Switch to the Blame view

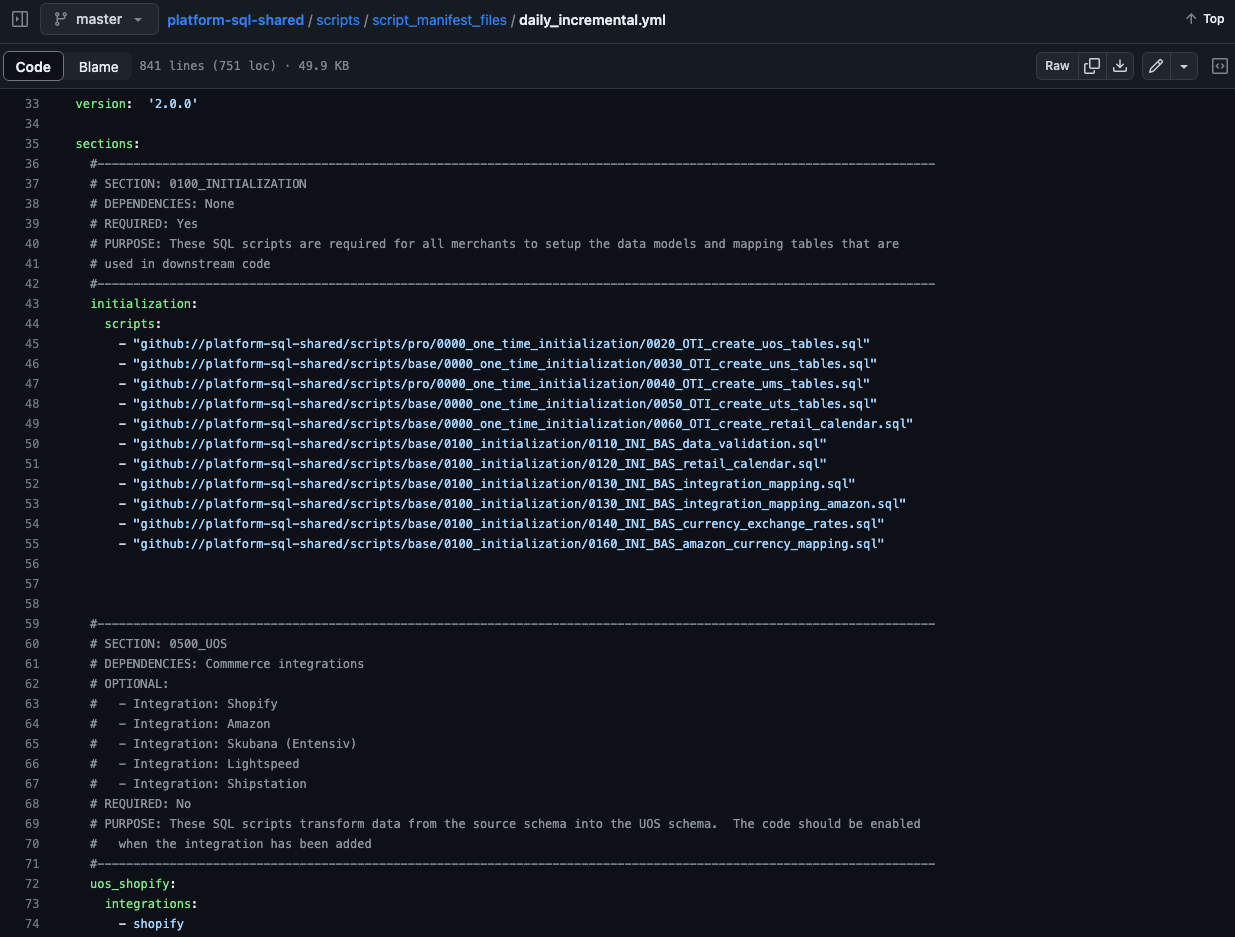[x=99, y=67]
